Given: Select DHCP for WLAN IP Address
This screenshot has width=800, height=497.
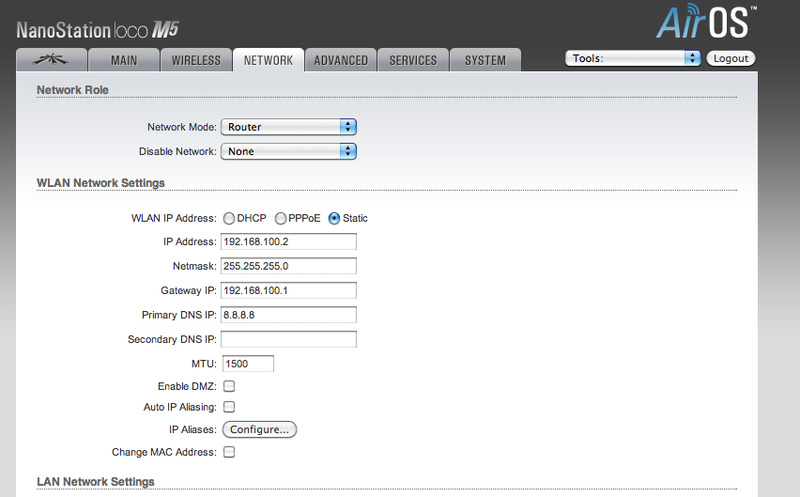Looking at the screenshot, I should [x=229, y=218].
